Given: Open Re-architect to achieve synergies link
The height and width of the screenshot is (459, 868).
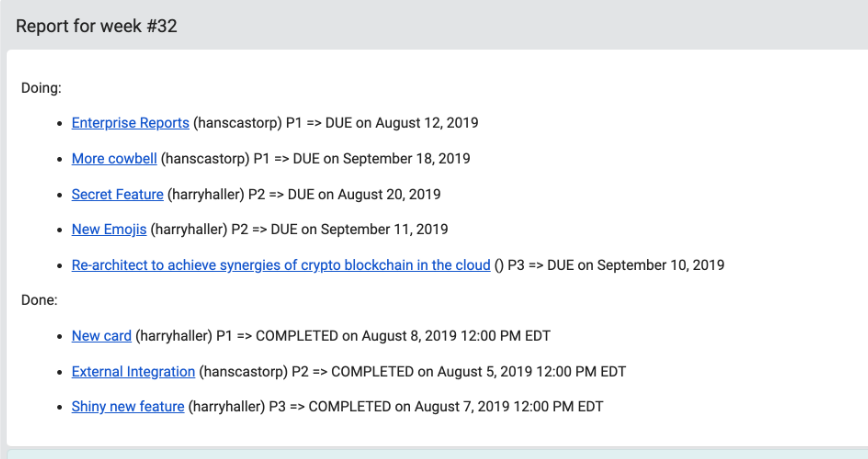Looking at the screenshot, I should 281,265.
